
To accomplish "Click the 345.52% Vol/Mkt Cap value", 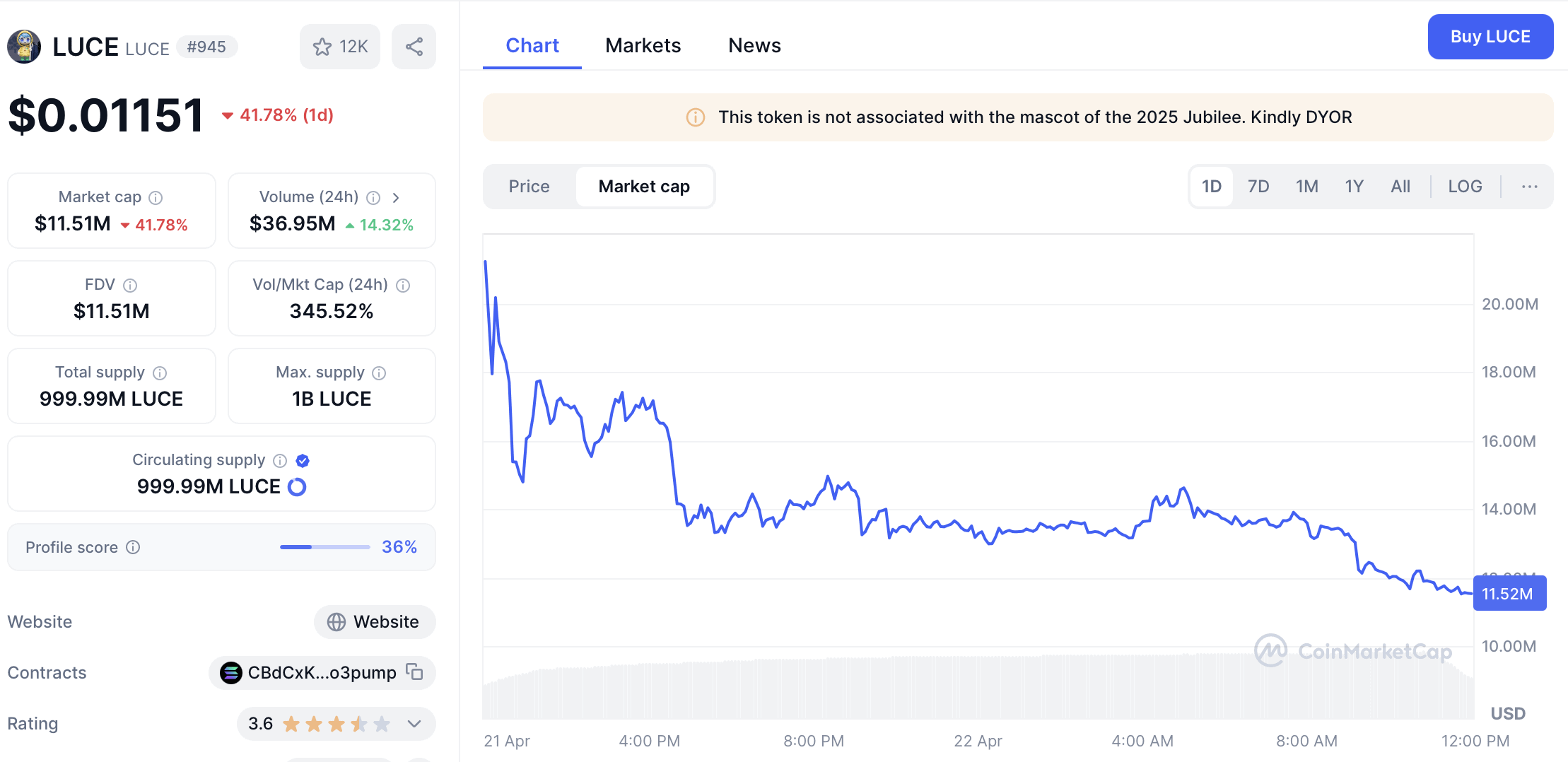I will click(x=332, y=312).
